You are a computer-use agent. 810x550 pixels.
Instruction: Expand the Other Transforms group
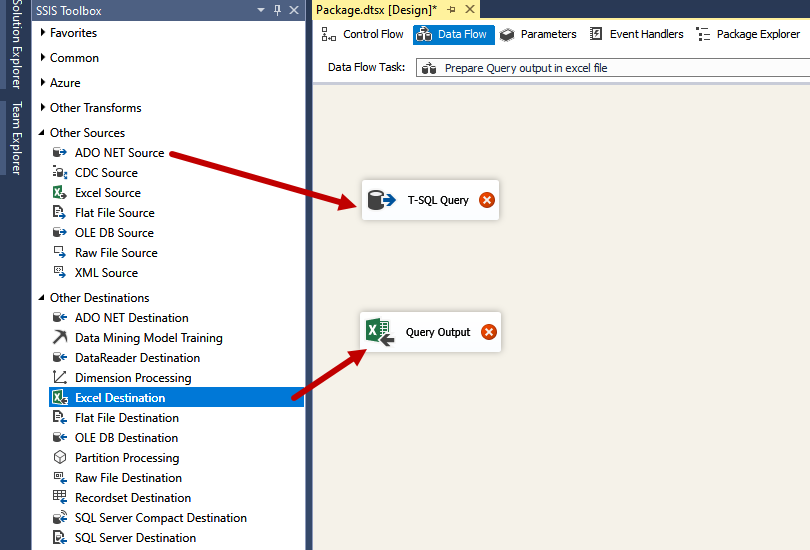tap(42, 107)
